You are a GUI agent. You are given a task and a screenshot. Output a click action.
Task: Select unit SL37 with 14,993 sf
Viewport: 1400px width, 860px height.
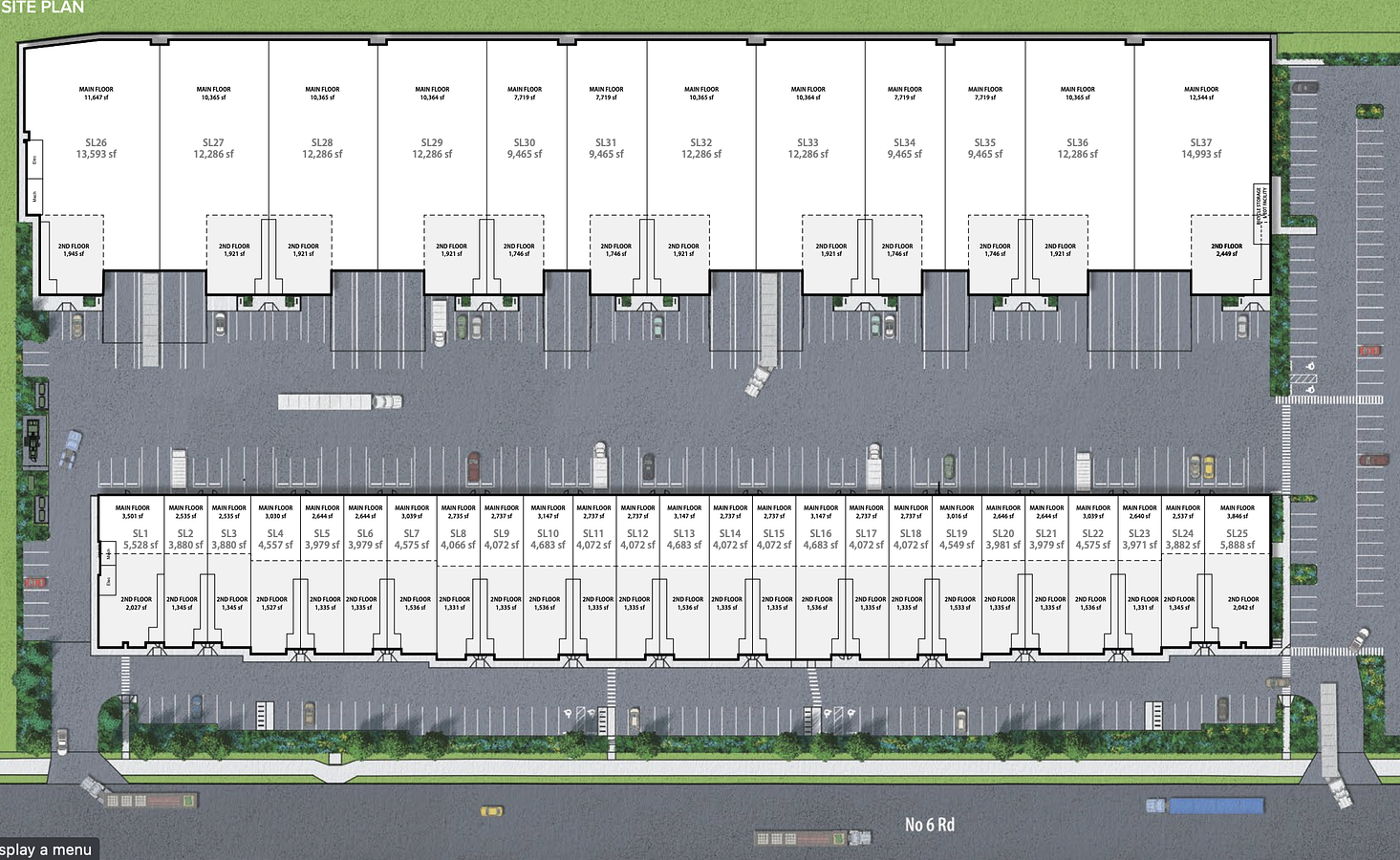click(x=1200, y=148)
